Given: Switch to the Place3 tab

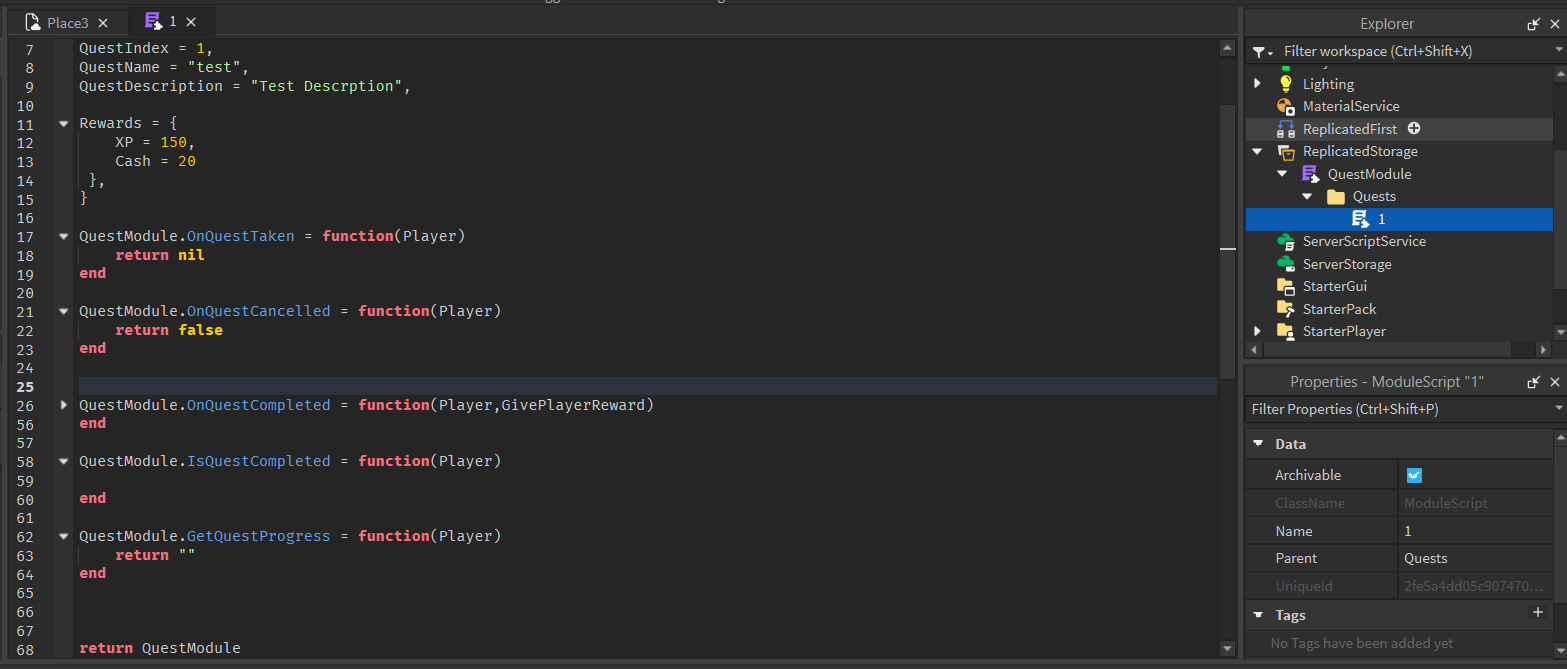Looking at the screenshot, I should coord(67,22).
